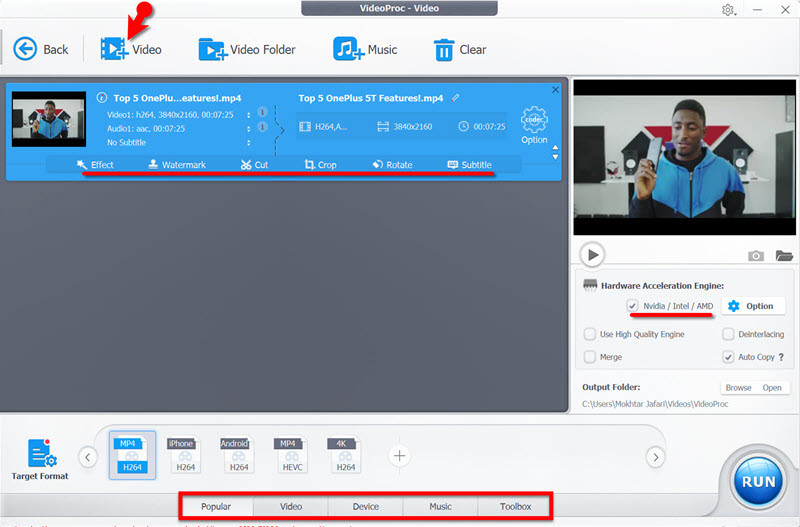
Task: Open the Rotate tool
Action: click(x=392, y=165)
